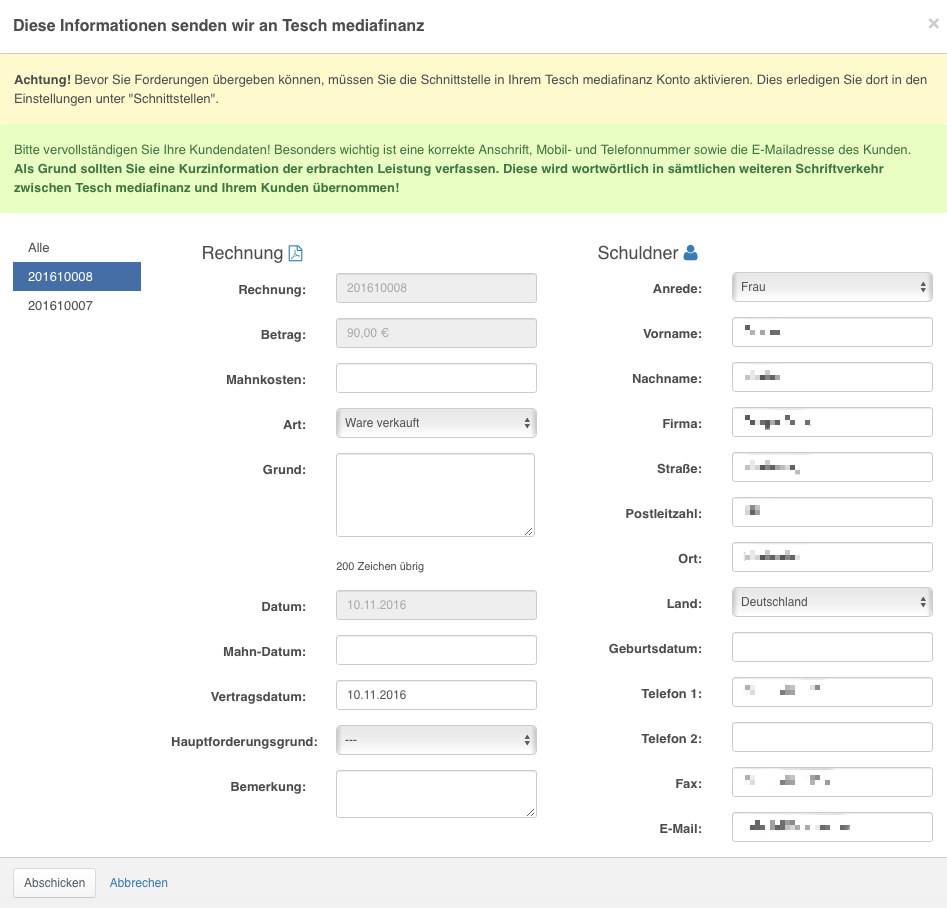Focus the Nachname input field
This screenshot has width=947, height=908.
[832, 377]
